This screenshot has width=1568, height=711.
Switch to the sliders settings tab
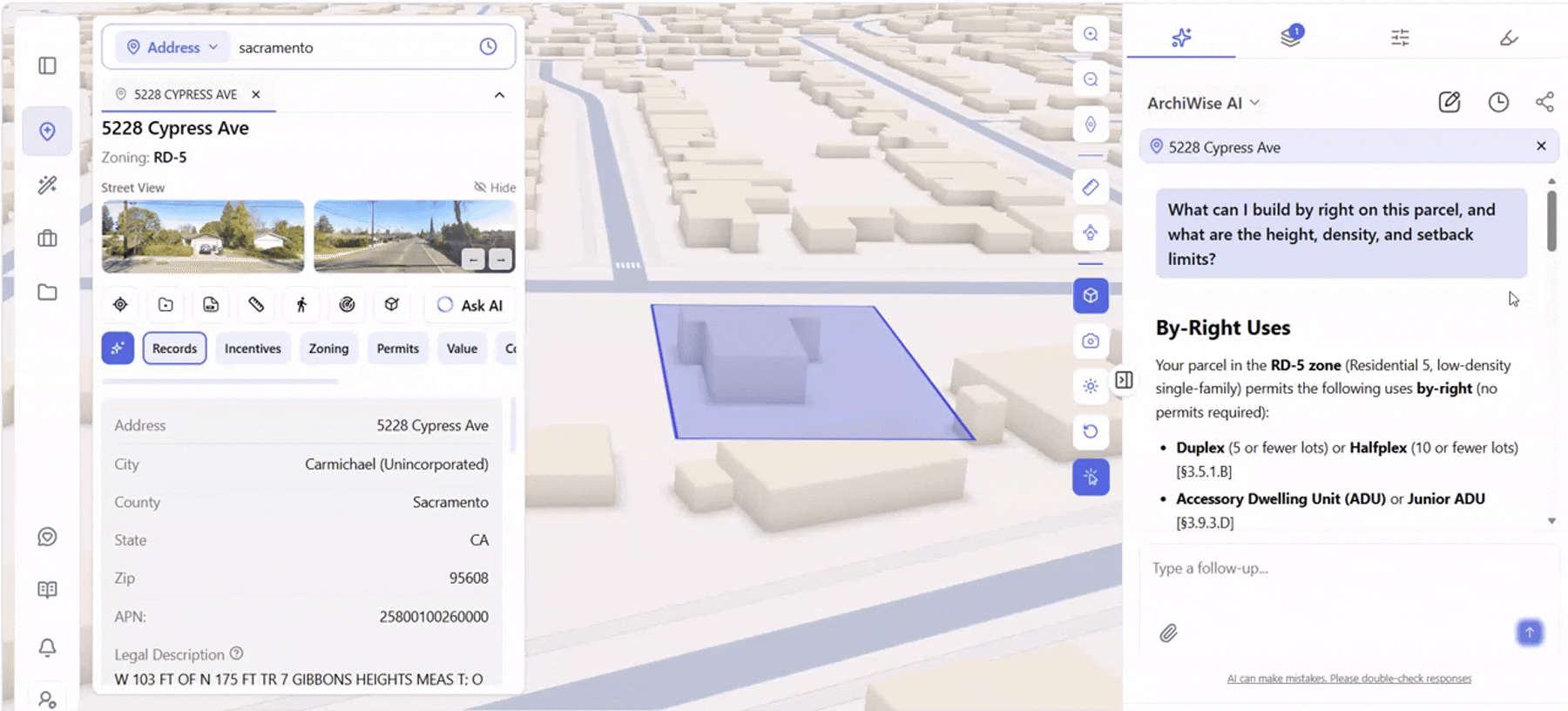1400,37
